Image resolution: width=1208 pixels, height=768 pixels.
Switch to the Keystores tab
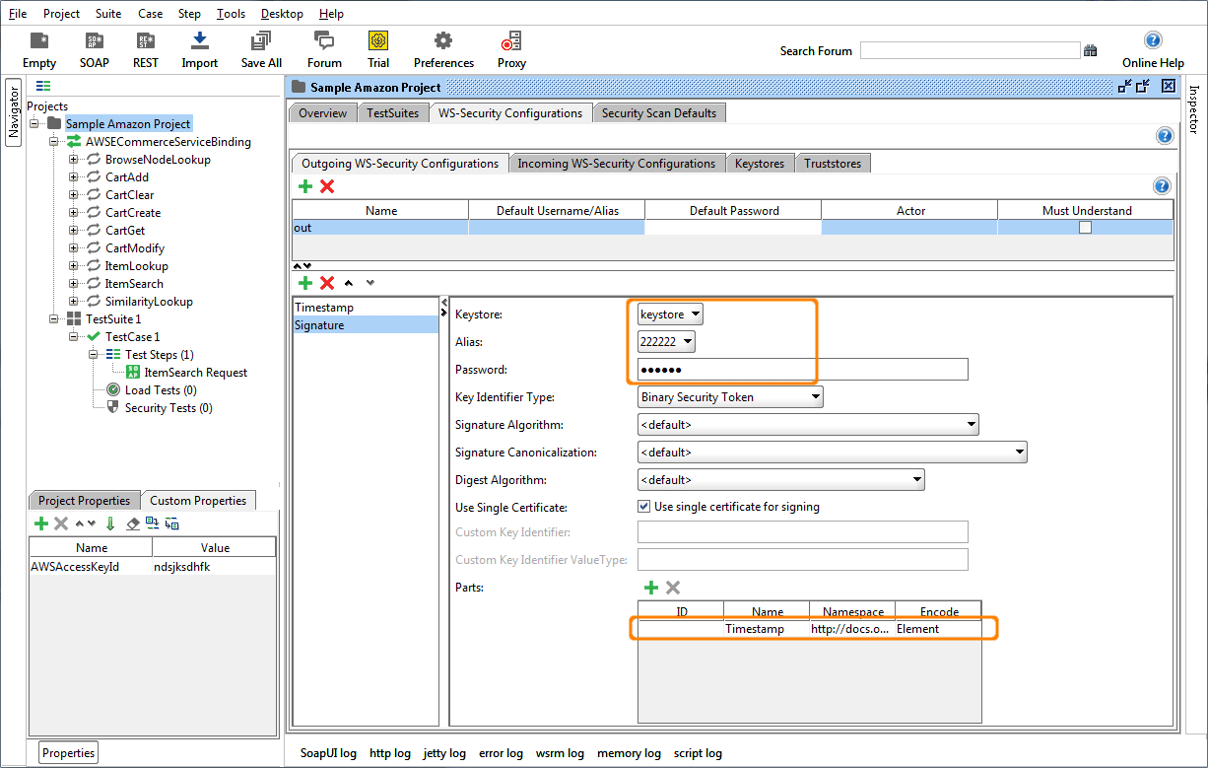[760, 163]
